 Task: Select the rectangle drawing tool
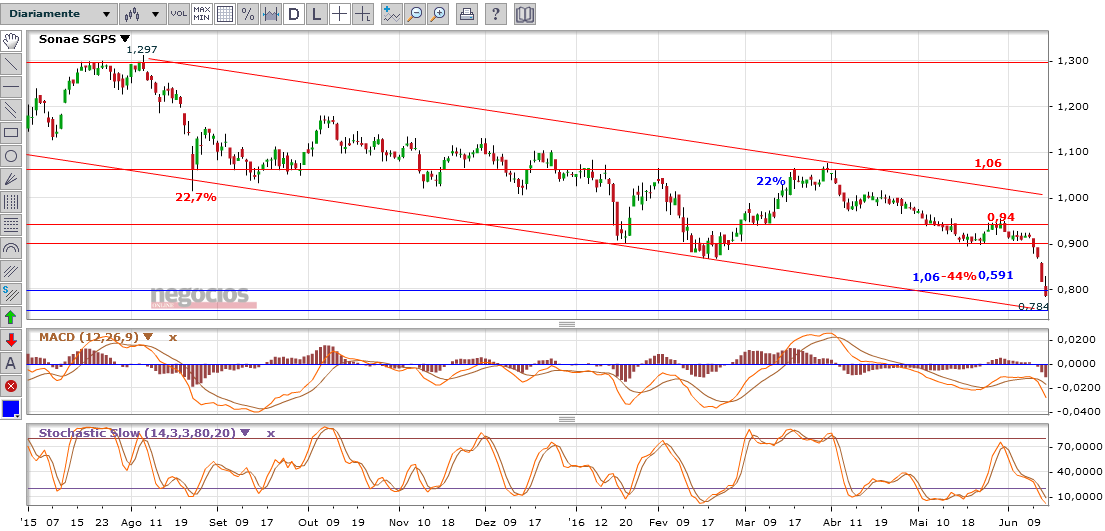pyautogui.click(x=11, y=133)
